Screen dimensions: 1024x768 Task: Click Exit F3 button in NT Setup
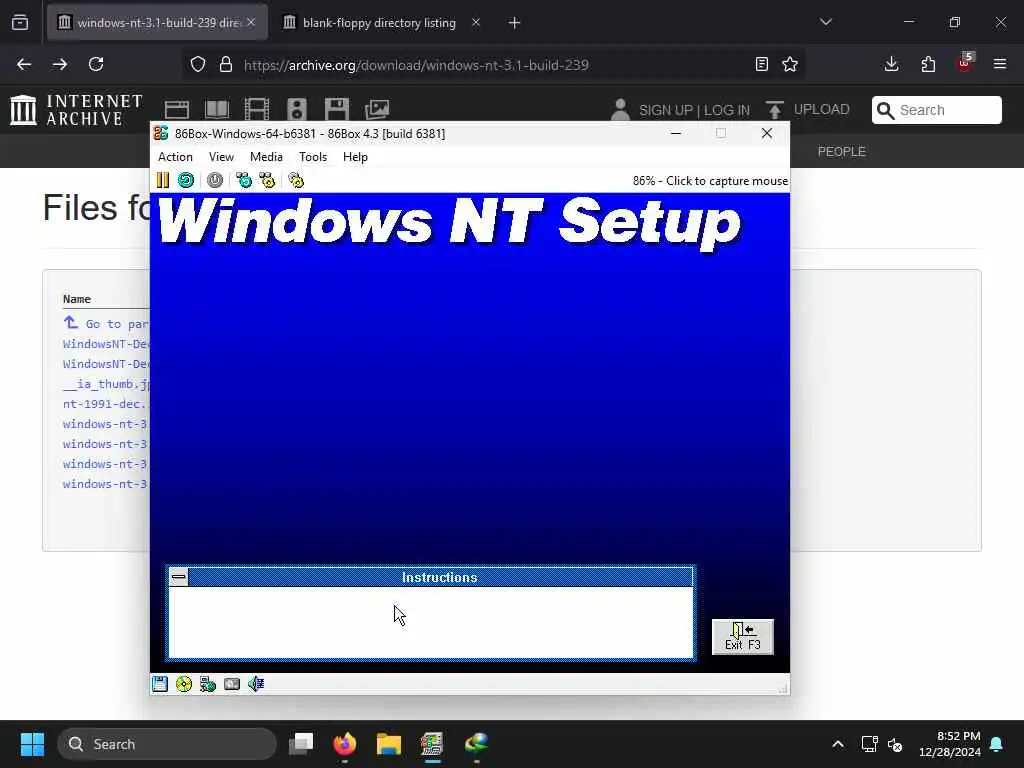[x=743, y=637]
